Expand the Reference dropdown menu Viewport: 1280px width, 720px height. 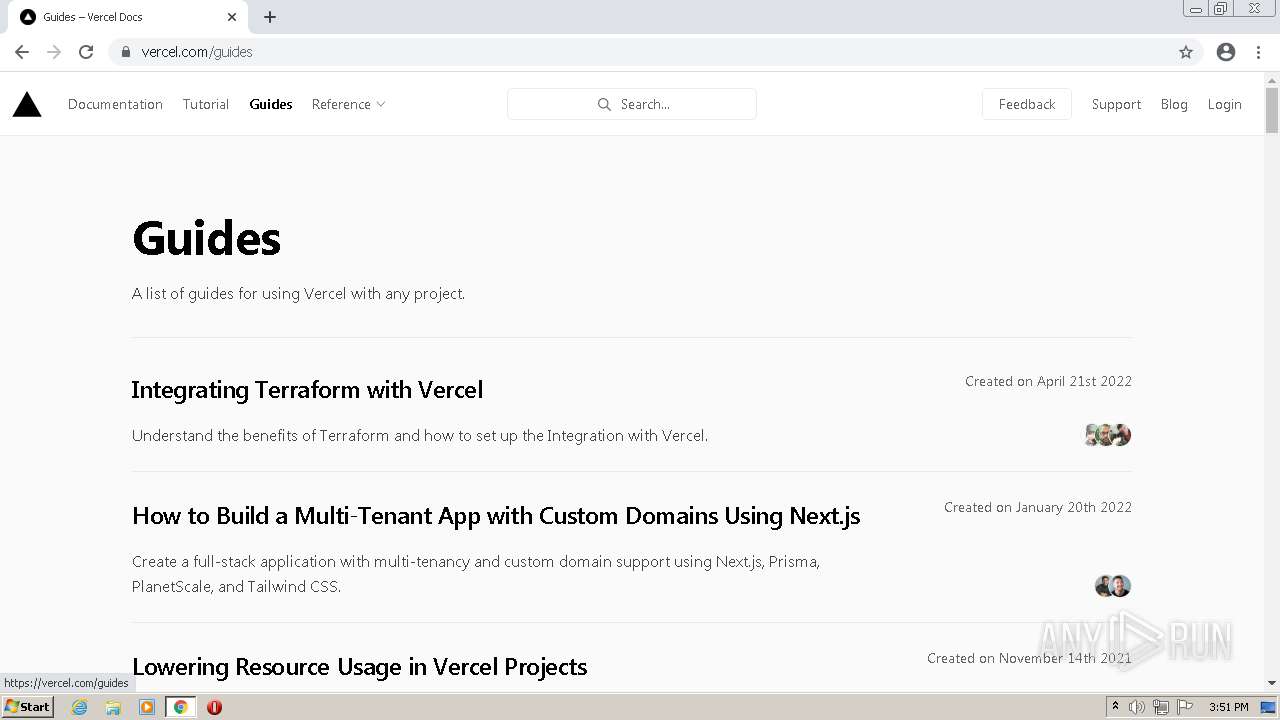[348, 104]
